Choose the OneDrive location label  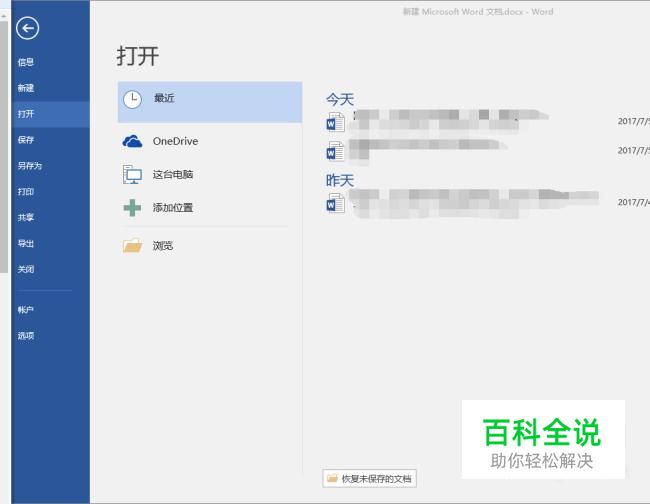click(x=175, y=141)
